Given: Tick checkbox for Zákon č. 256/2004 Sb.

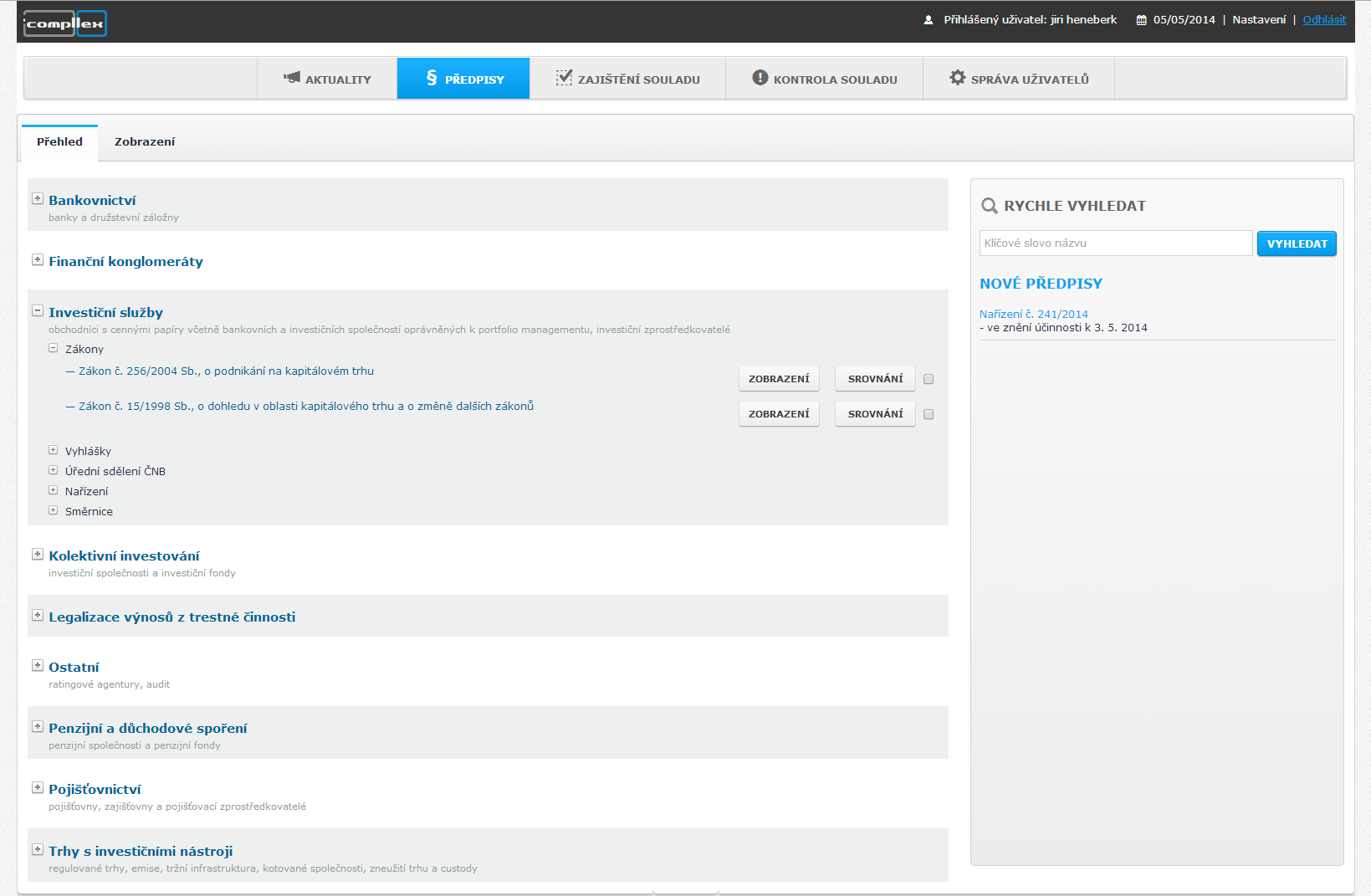Looking at the screenshot, I should 928,379.
